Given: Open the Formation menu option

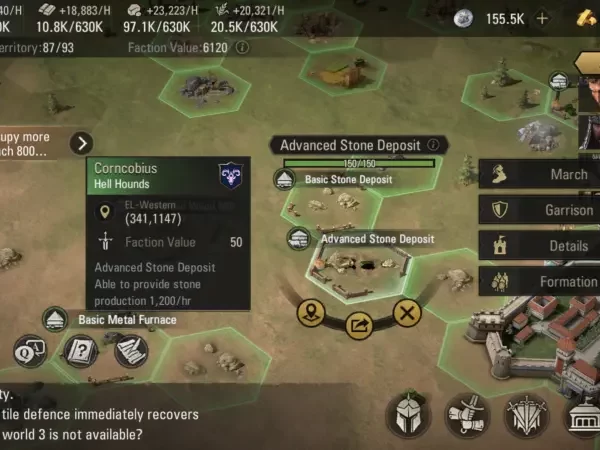Looking at the screenshot, I should (x=539, y=281).
